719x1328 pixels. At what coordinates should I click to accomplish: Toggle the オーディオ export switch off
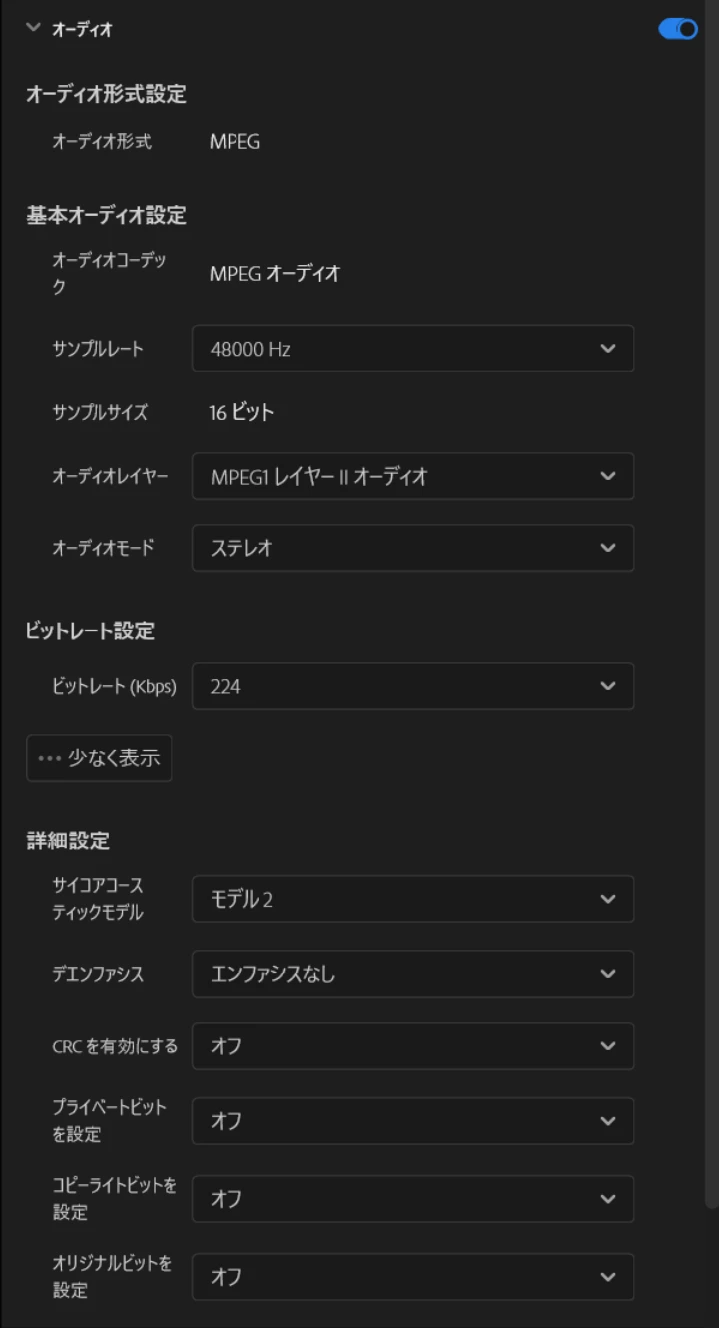click(678, 29)
